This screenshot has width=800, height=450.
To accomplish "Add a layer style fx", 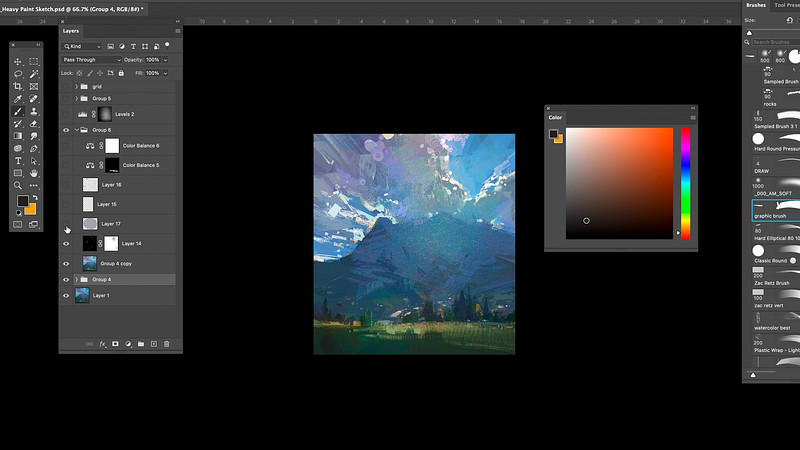I will (x=103, y=344).
